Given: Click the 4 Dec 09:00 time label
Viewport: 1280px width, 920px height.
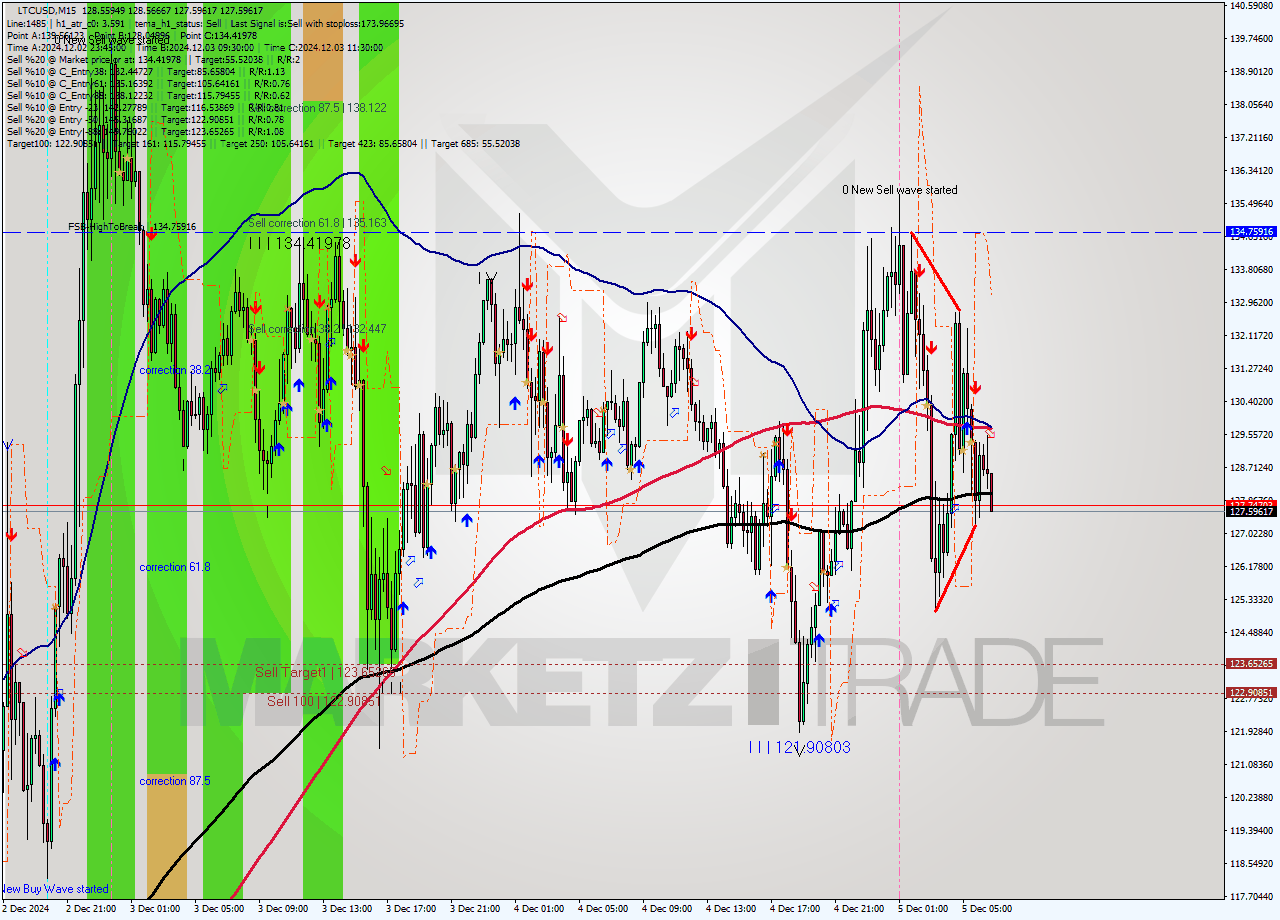Looking at the screenshot, I should (x=668, y=909).
